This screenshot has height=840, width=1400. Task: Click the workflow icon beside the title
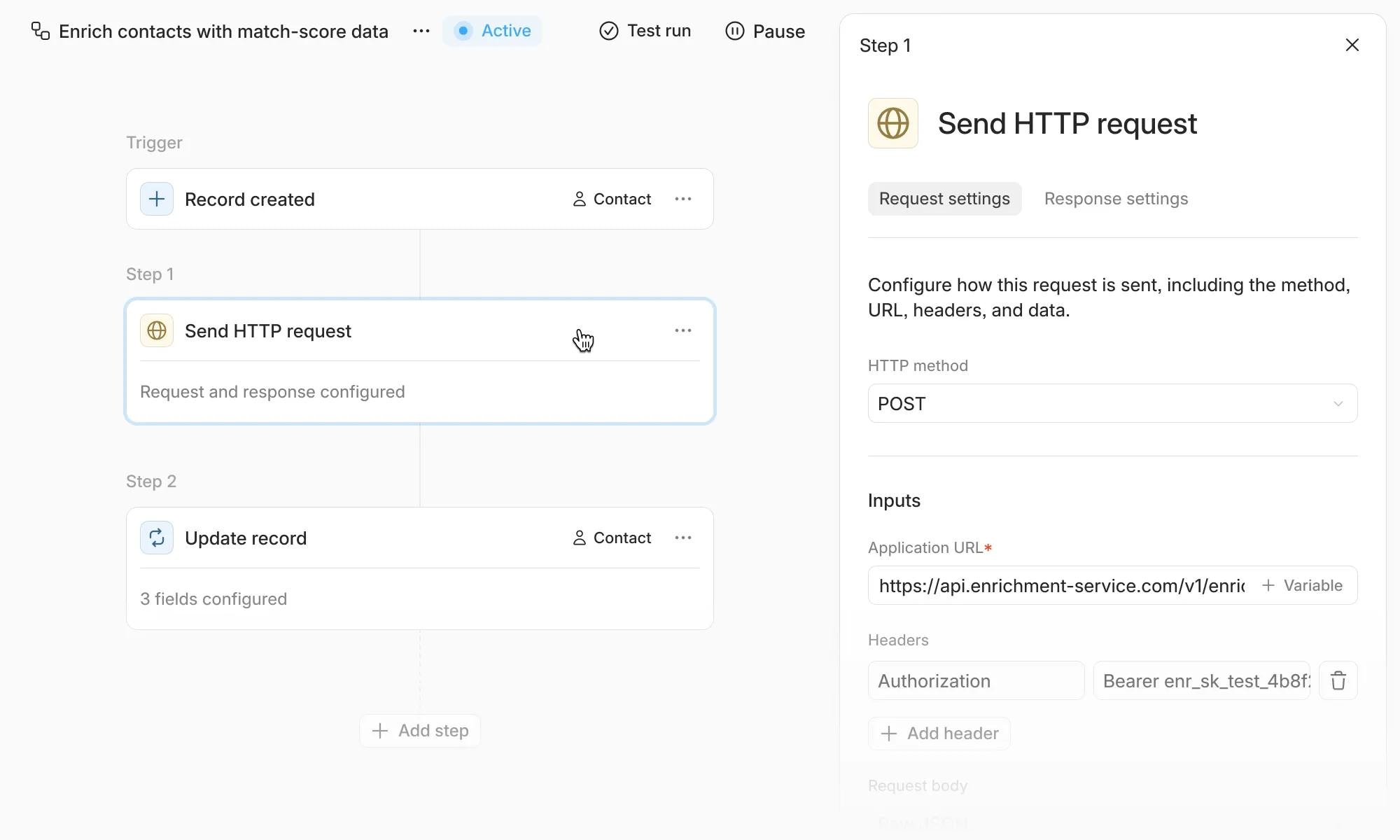click(41, 31)
